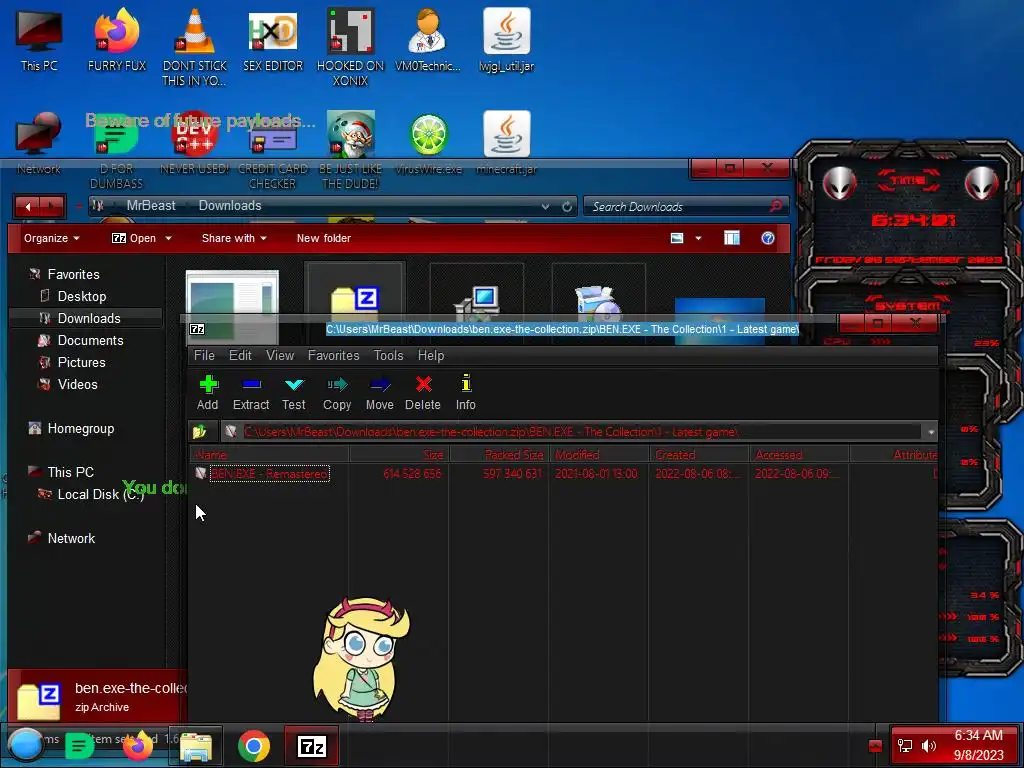Open This PC desktop icon
The height and width of the screenshot is (768, 1024).
pyautogui.click(x=39, y=40)
